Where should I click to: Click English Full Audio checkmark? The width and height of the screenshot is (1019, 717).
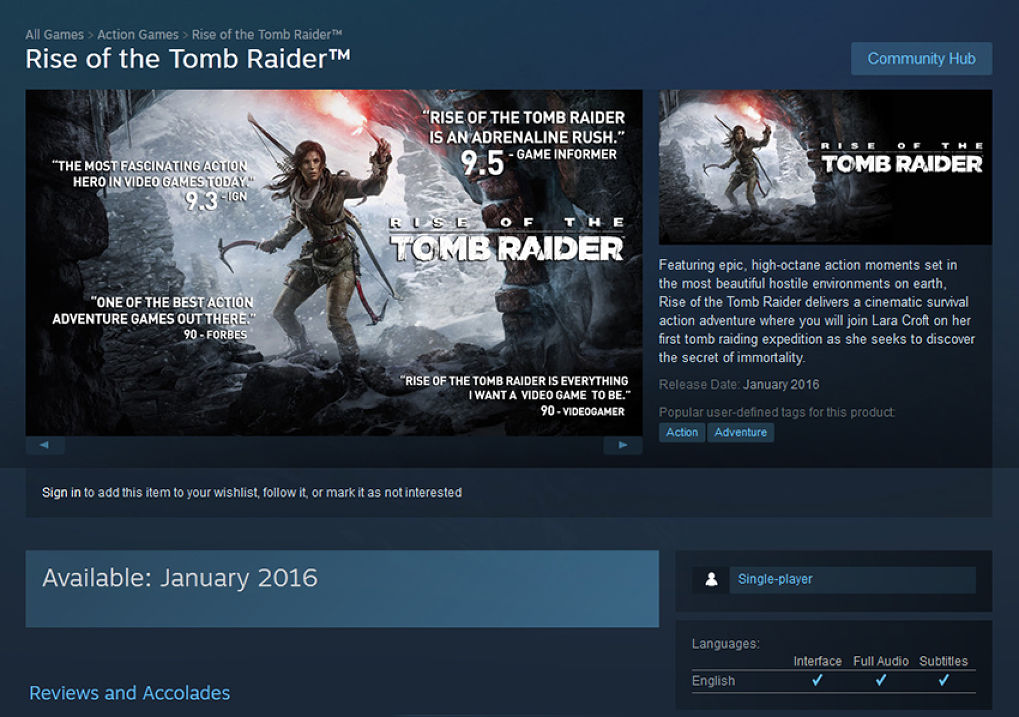(881, 680)
